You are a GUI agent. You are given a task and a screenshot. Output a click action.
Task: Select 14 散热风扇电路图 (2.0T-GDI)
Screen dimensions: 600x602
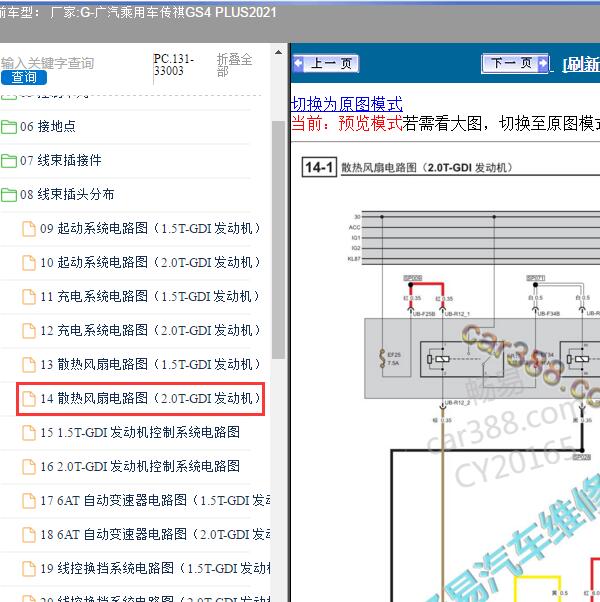tap(150, 399)
